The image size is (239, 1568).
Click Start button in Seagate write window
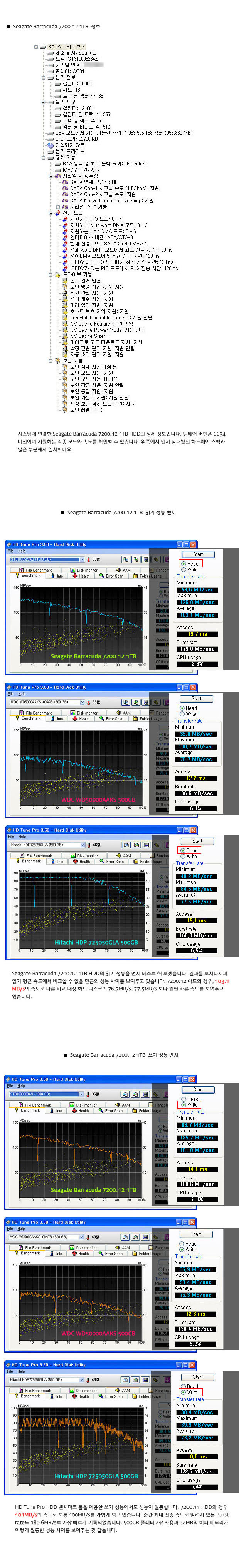pyautogui.click(x=197, y=1090)
